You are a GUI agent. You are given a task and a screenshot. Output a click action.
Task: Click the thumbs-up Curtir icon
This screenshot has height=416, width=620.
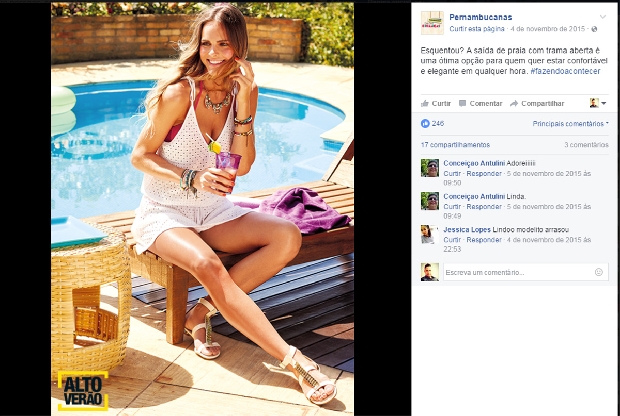tap(425, 103)
